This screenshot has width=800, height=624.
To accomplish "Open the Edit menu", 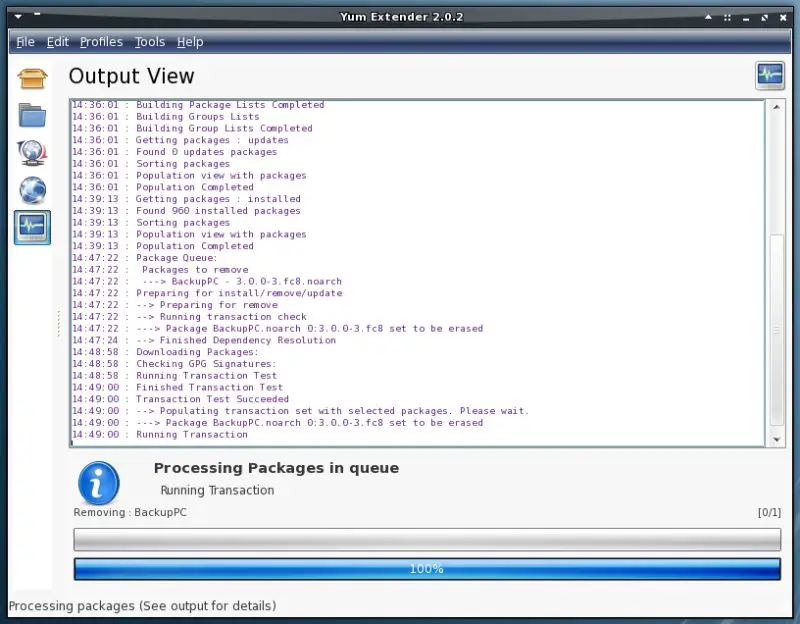I will click(58, 42).
